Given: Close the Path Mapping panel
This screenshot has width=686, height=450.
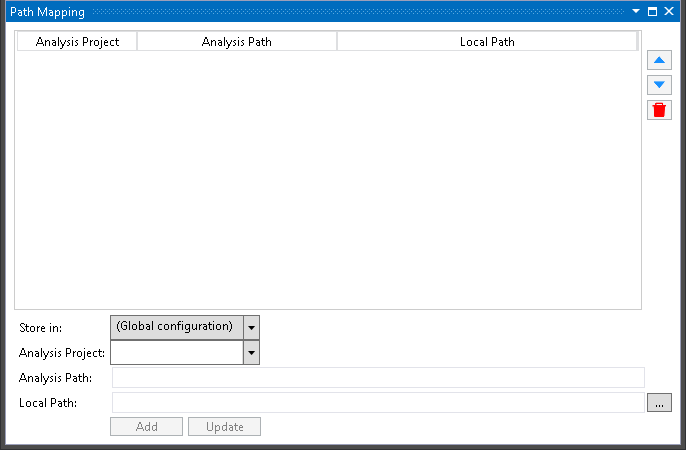Looking at the screenshot, I should [x=669, y=11].
